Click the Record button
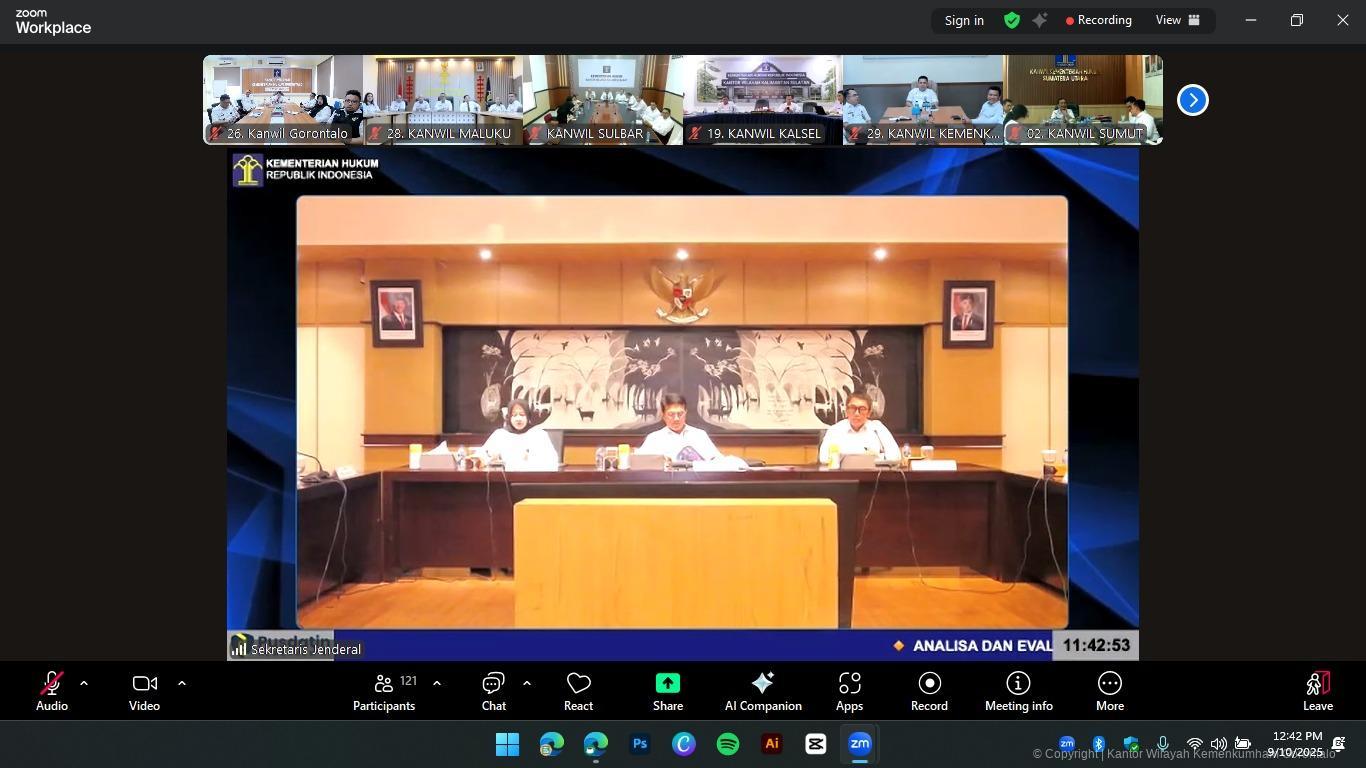 click(x=929, y=692)
